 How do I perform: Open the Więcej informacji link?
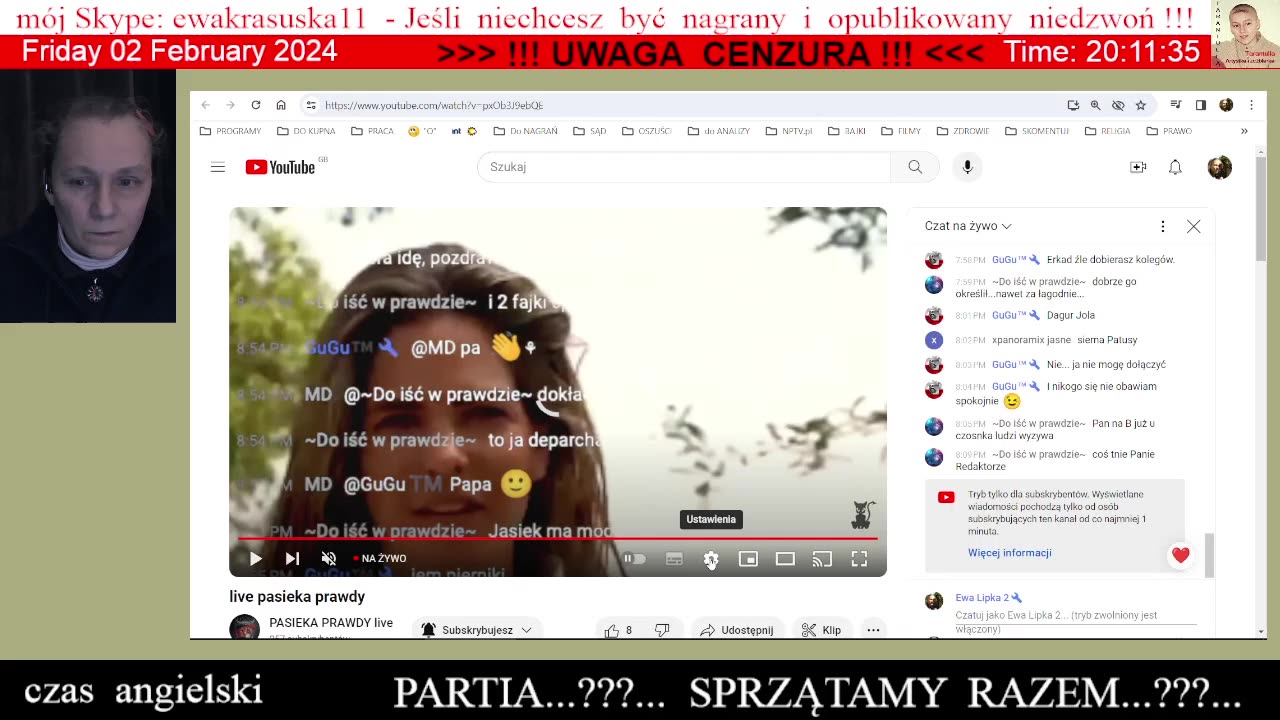tap(1009, 553)
